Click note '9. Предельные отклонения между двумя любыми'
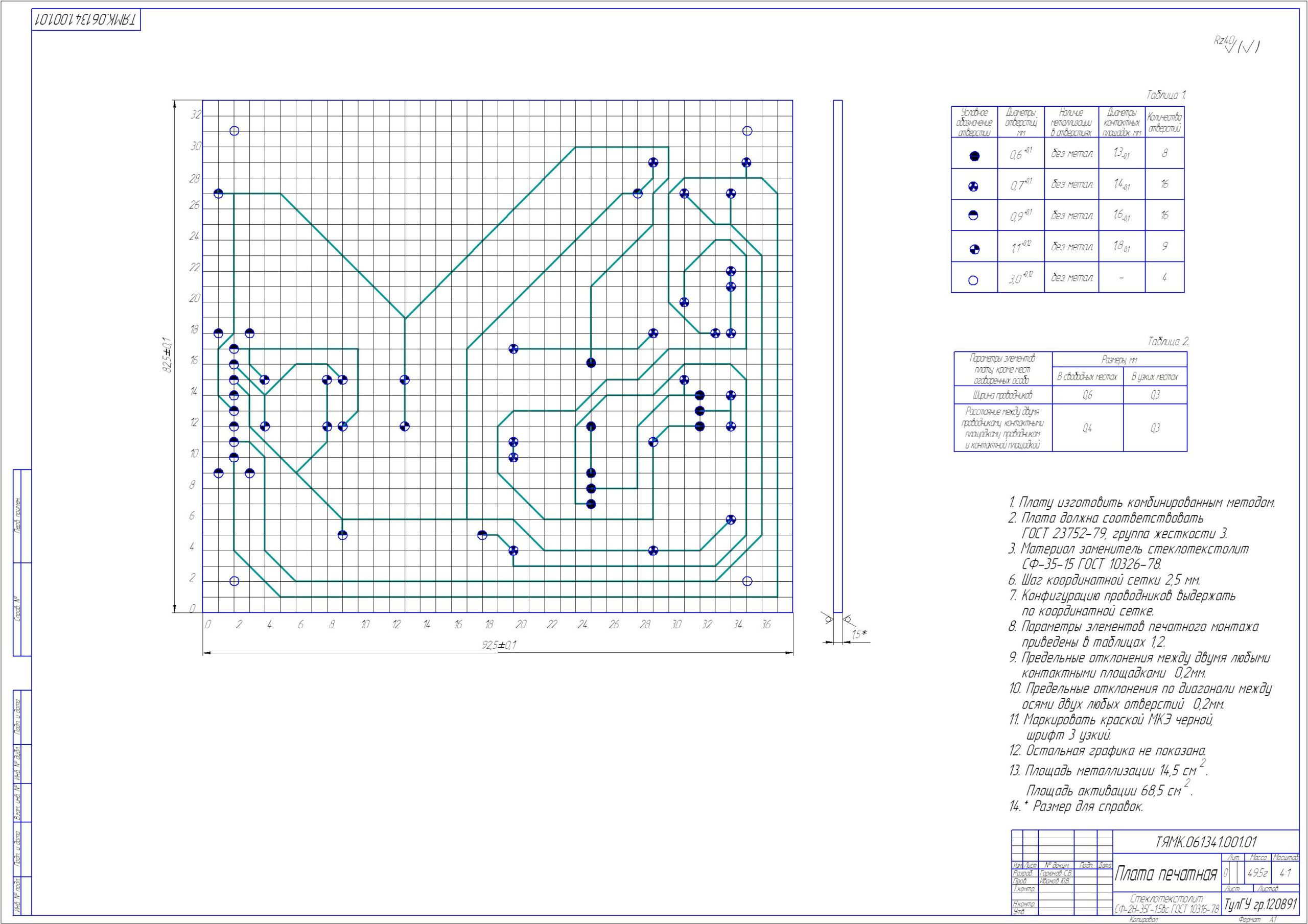Viewport: 1308px width, 924px height. click(1139, 658)
